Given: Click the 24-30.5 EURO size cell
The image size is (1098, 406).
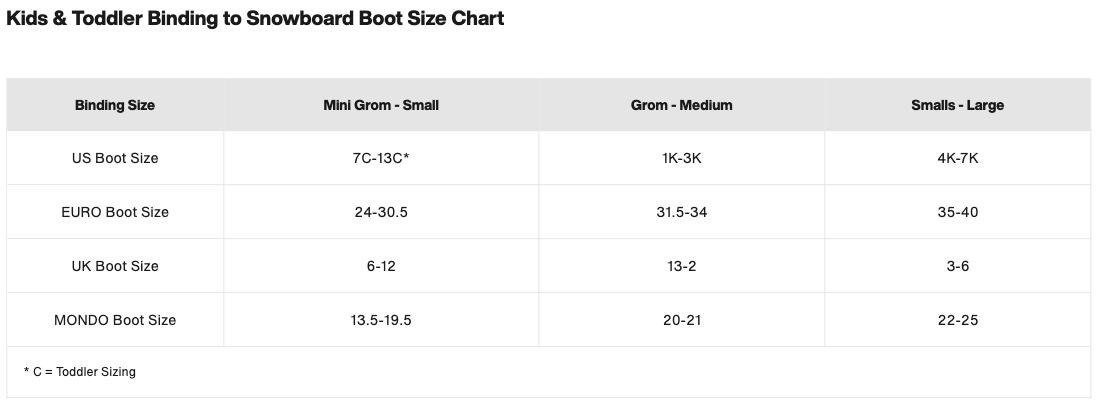Looking at the screenshot, I should [381, 212].
